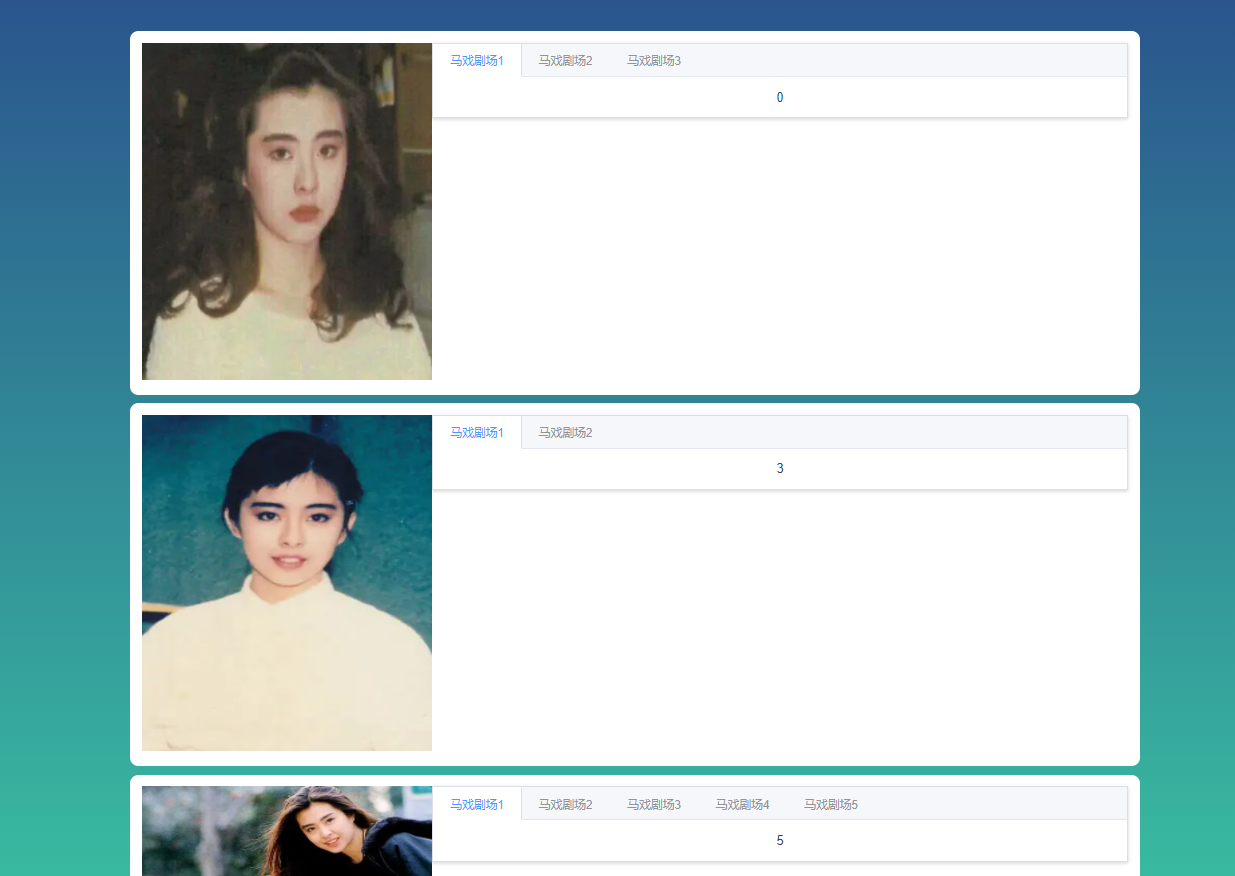Switch to the 马戏剧场2 tab in the top card
The image size is (1235, 876).
pyautogui.click(x=565, y=60)
